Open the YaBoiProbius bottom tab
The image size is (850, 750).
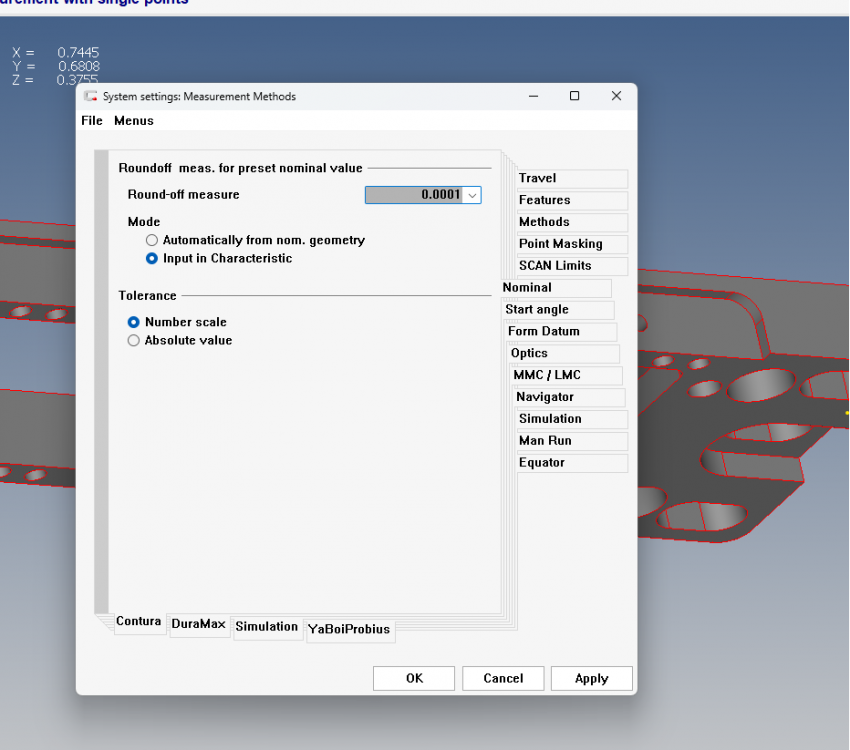click(350, 630)
